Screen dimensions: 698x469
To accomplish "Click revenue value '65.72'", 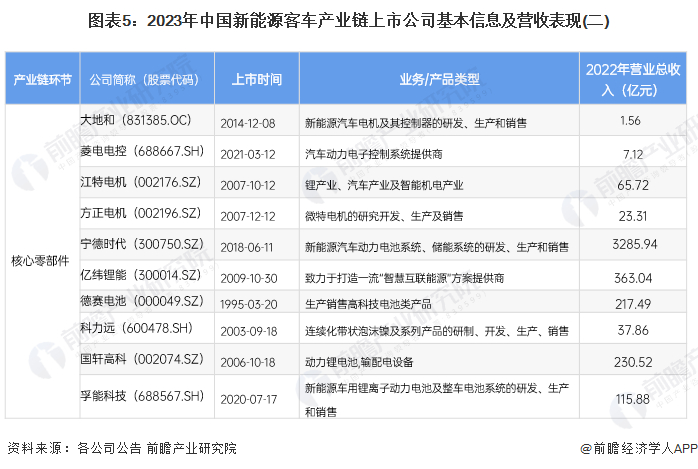I will [x=633, y=186].
